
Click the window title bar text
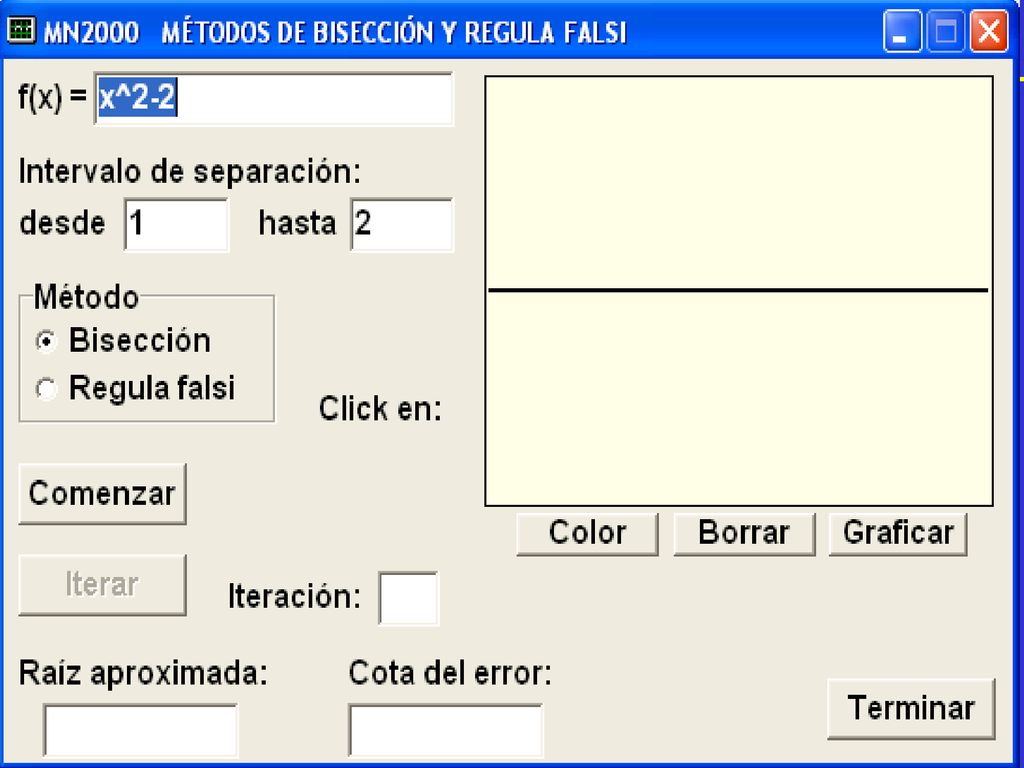click(335, 32)
